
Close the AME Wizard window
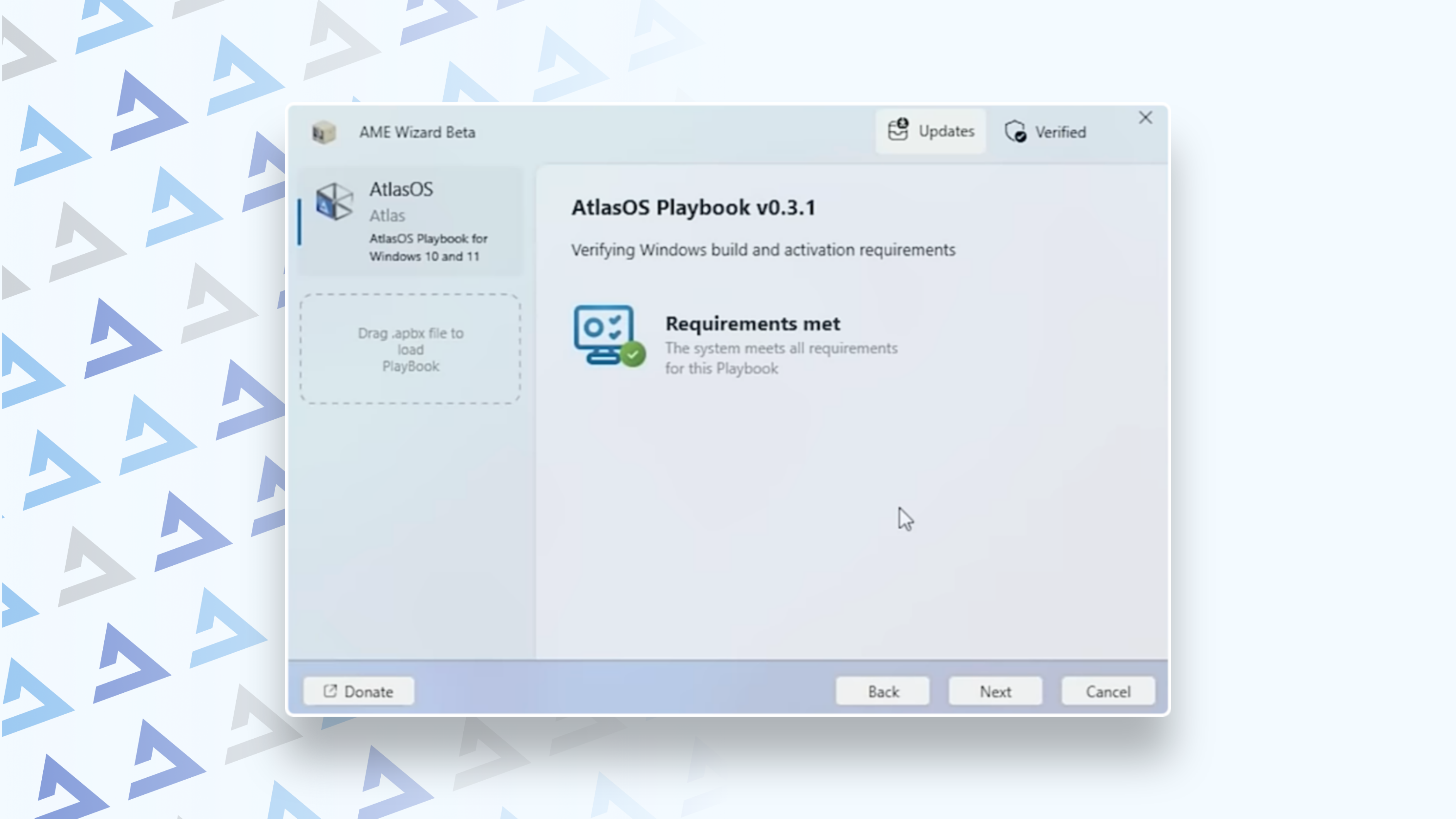click(x=1145, y=117)
